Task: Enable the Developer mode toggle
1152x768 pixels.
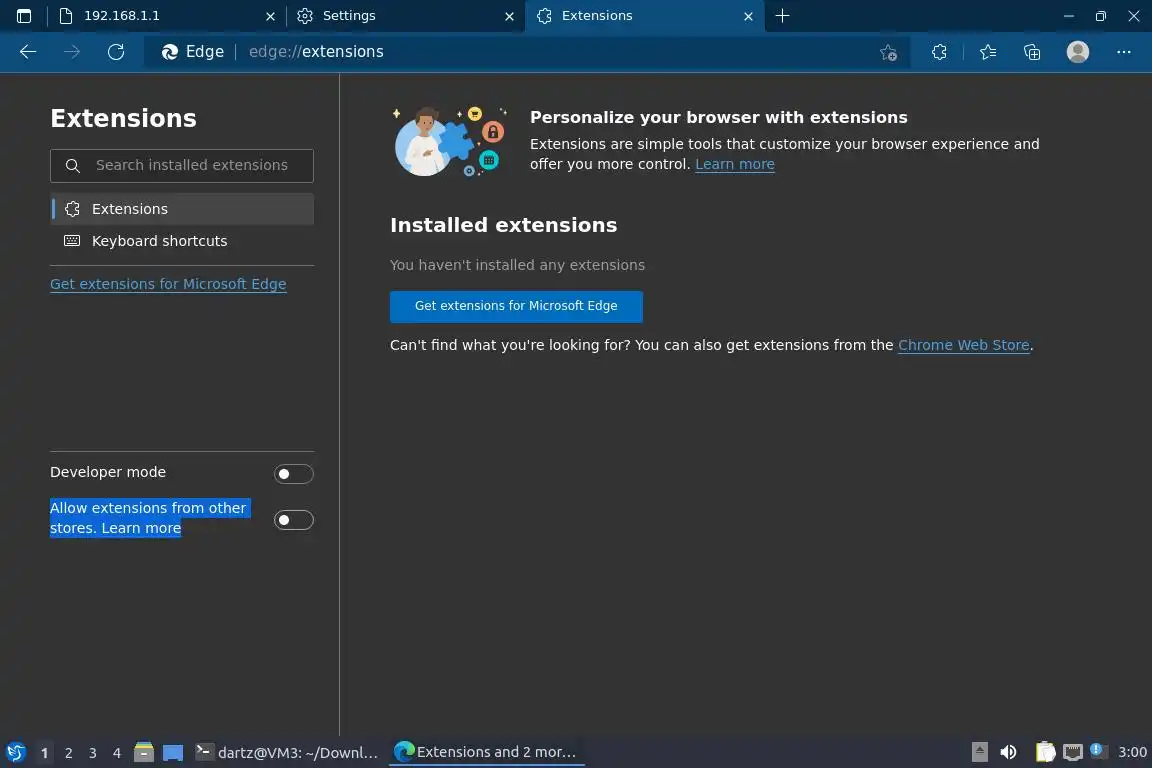Action: (293, 474)
